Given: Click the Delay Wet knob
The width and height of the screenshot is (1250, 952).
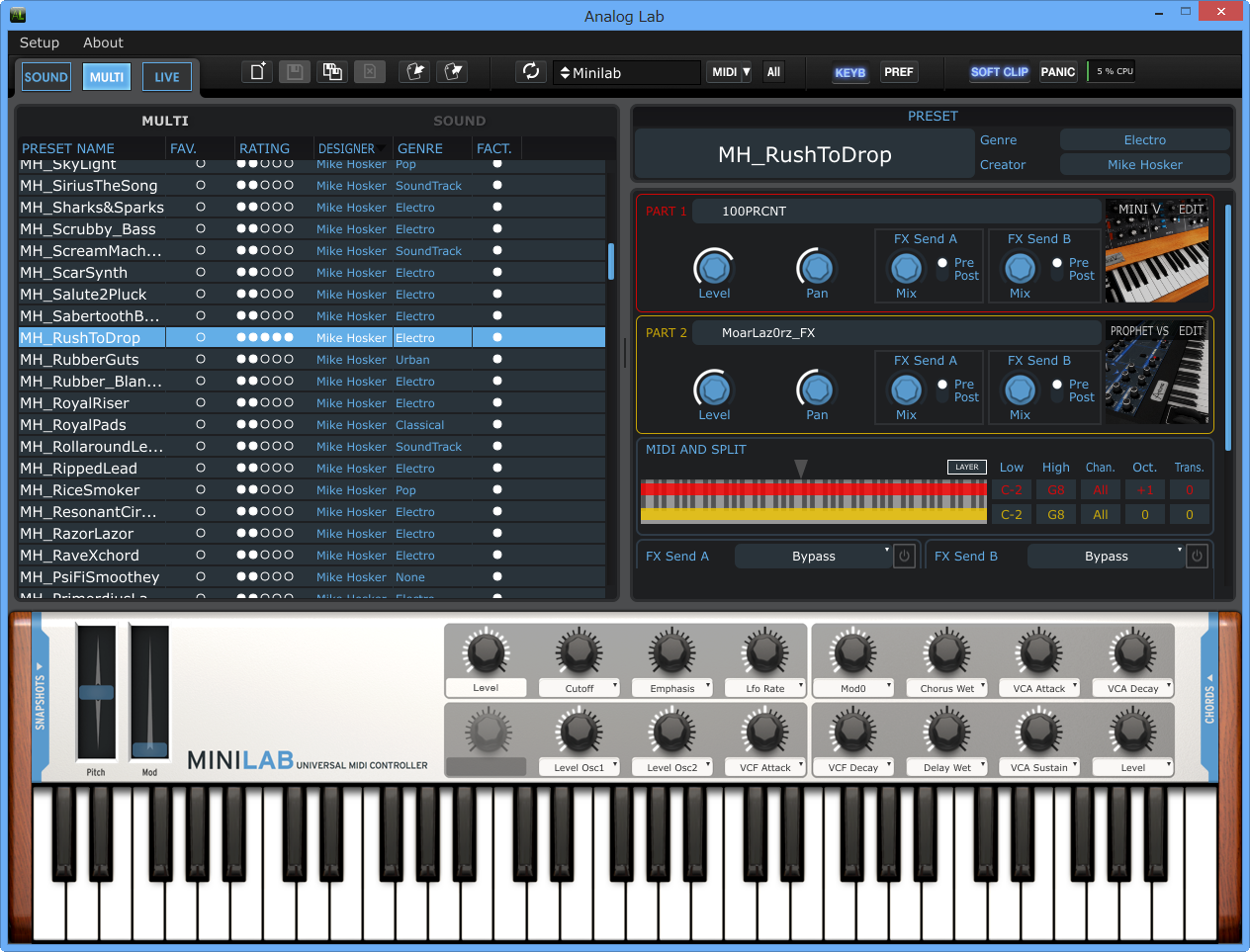Looking at the screenshot, I should pyautogui.click(x=947, y=732).
